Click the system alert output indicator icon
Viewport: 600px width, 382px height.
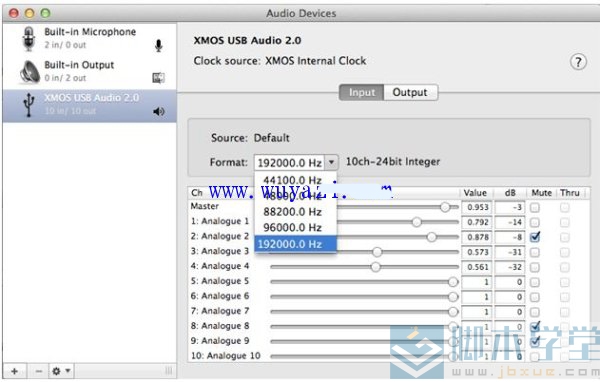click(x=158, y=78)
